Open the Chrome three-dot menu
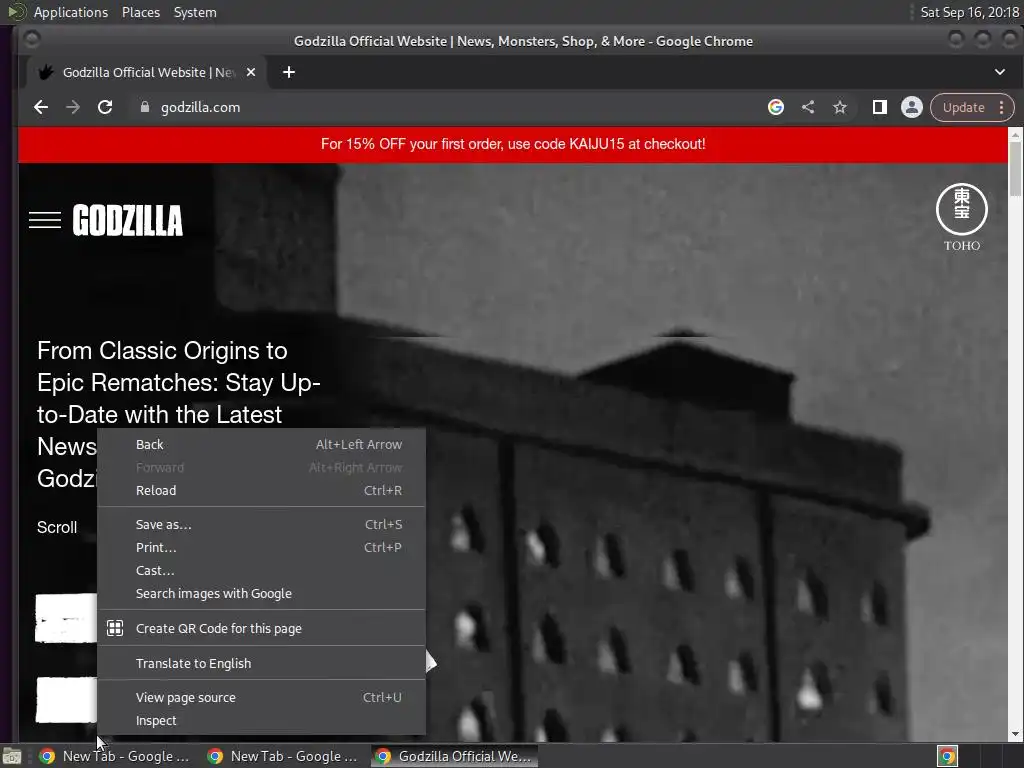 [x=1002, y=107]
